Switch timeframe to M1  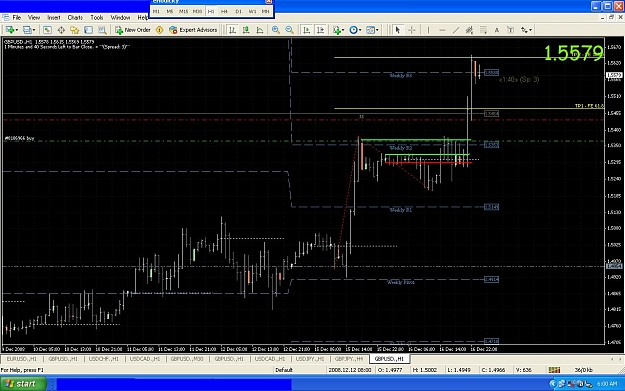tap(156, 12)
